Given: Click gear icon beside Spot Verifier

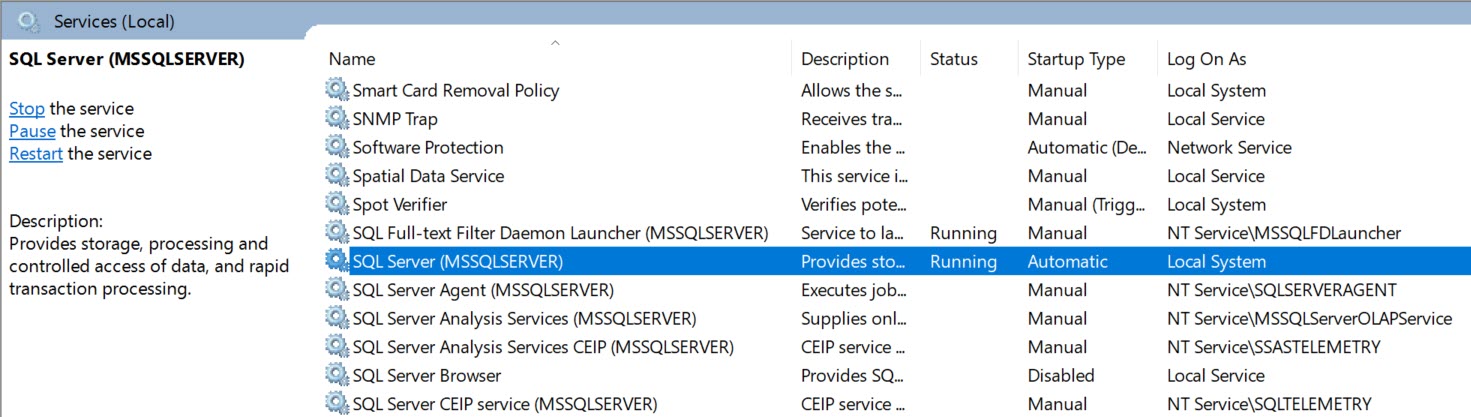Looking at the screenshot, I should click(337, 204).
